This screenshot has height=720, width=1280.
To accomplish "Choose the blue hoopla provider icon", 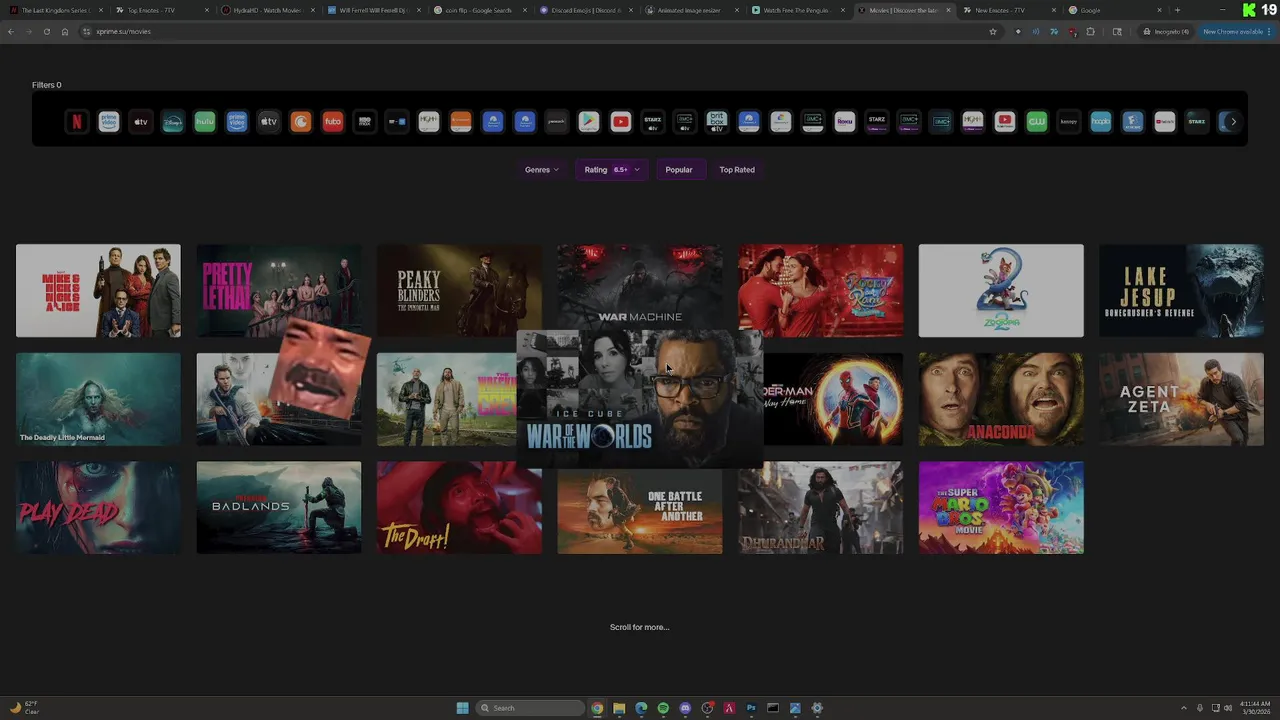I will (1101, 122).
